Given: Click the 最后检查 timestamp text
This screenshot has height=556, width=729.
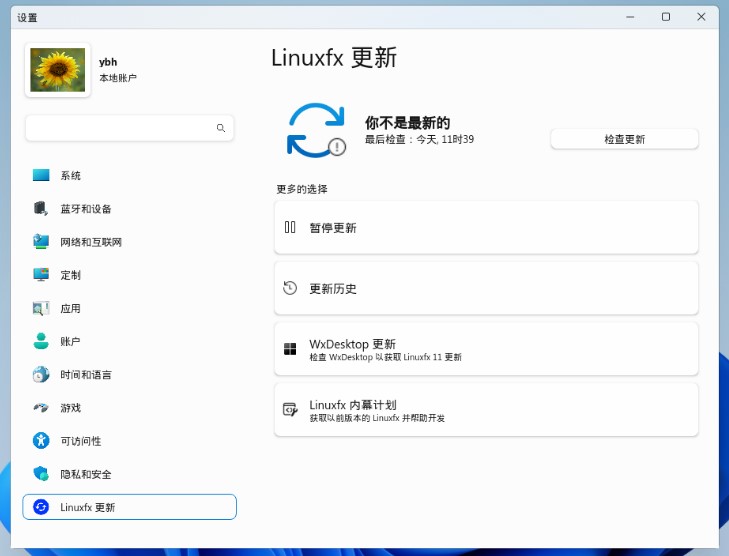Looking at the screenshot, I should click(x=419, y=139).
